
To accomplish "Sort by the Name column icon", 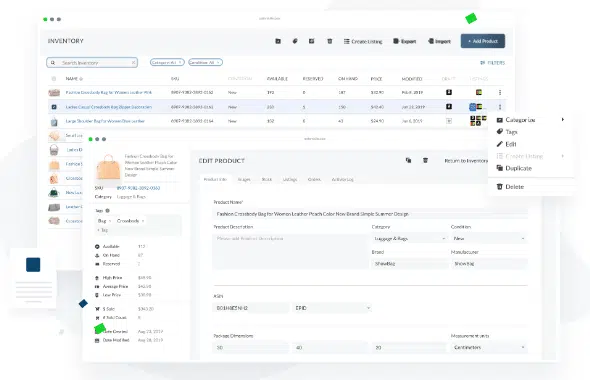I will (x=81, y=79).
